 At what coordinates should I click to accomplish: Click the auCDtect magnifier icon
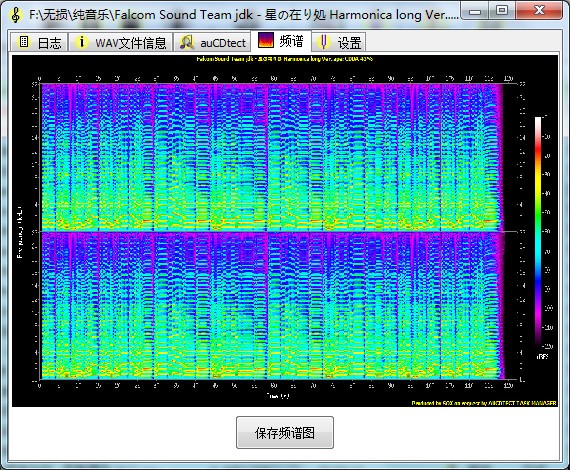[x=187, y=42]
